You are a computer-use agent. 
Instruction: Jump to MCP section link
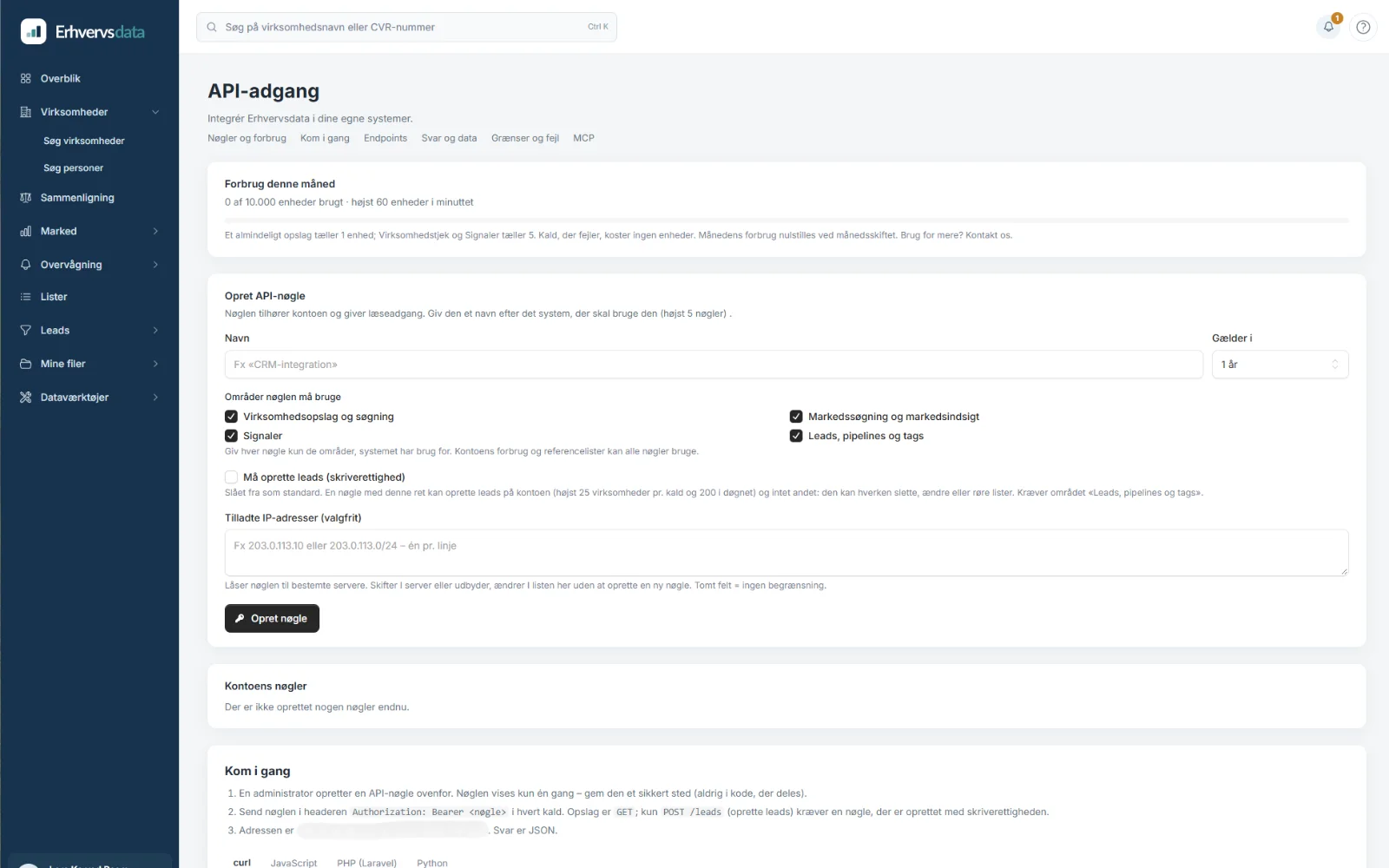[x=583, y=138]
